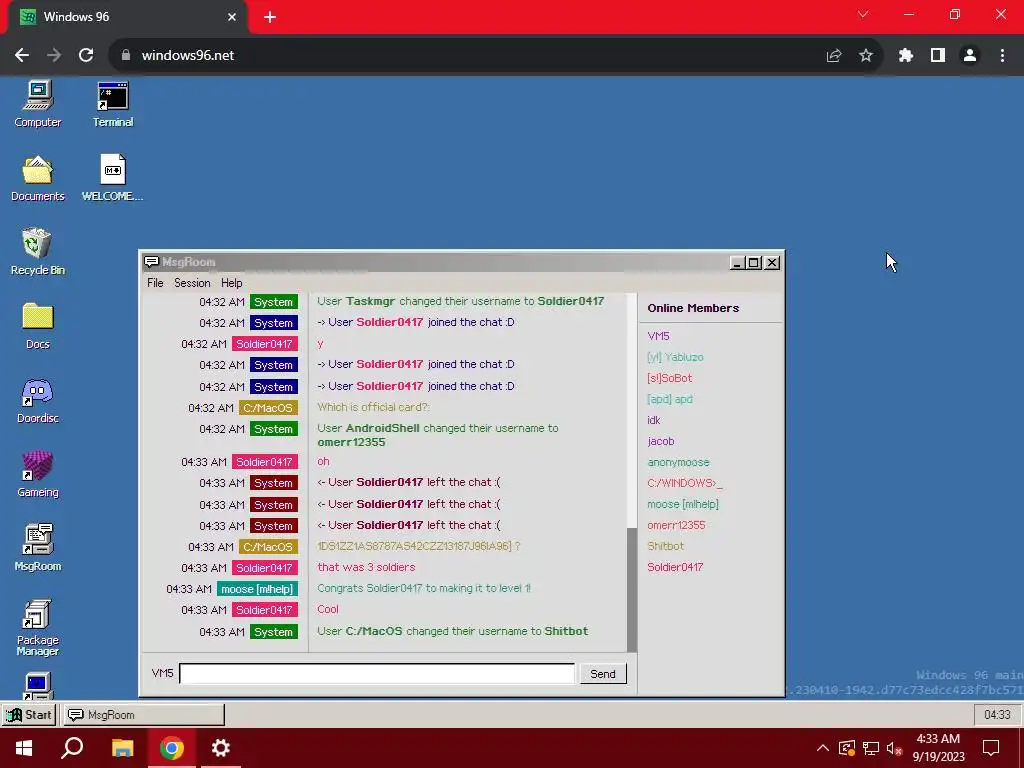Open File Explorer from Windows taskbar
Image resolution: width=1024 pixels, height=768 pixels.
coord(122,748)
